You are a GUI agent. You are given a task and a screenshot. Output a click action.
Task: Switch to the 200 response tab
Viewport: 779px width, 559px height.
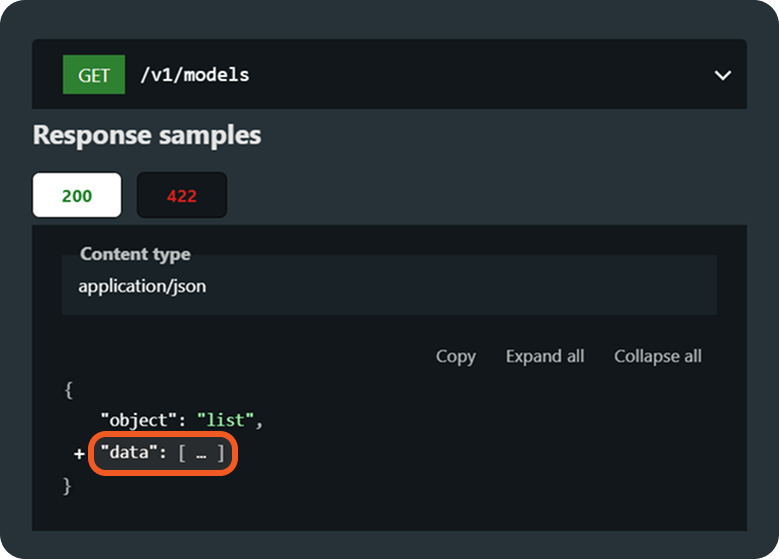point(77,195)
